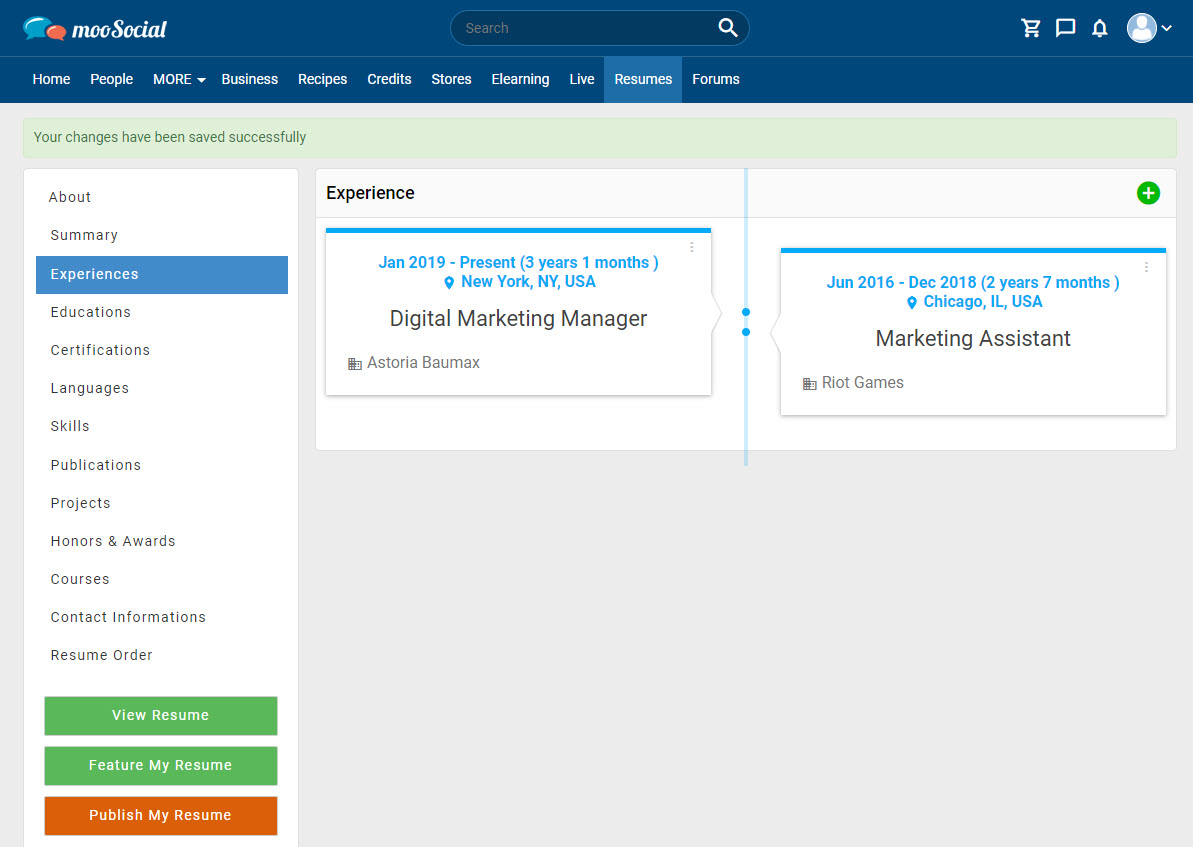Click the Digital Marketing Manager title
This screenshot has width=1193, height=847.
[518, 319]
